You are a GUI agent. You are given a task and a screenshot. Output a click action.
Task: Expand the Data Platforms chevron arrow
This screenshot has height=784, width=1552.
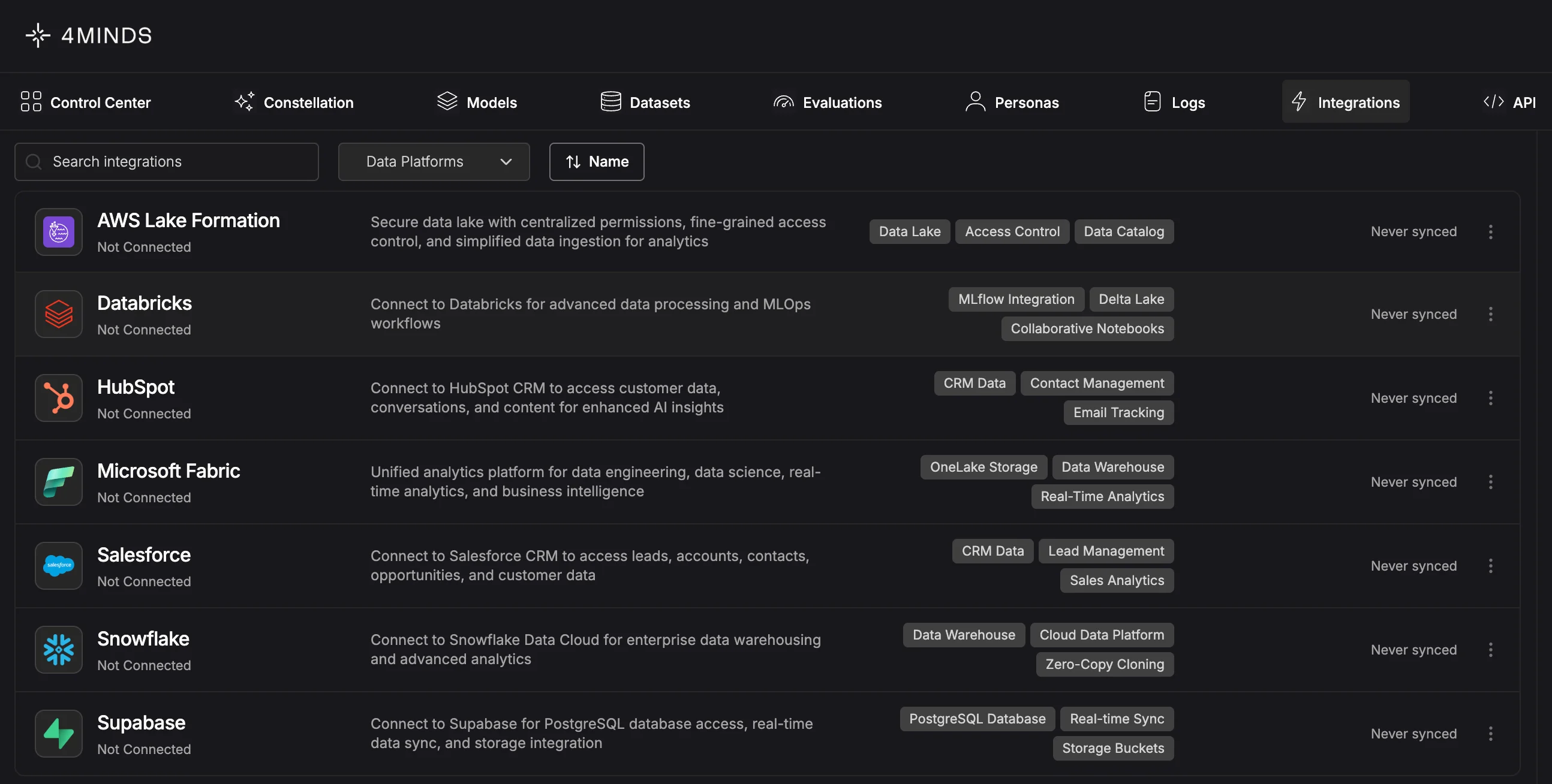tap(506, 161)
